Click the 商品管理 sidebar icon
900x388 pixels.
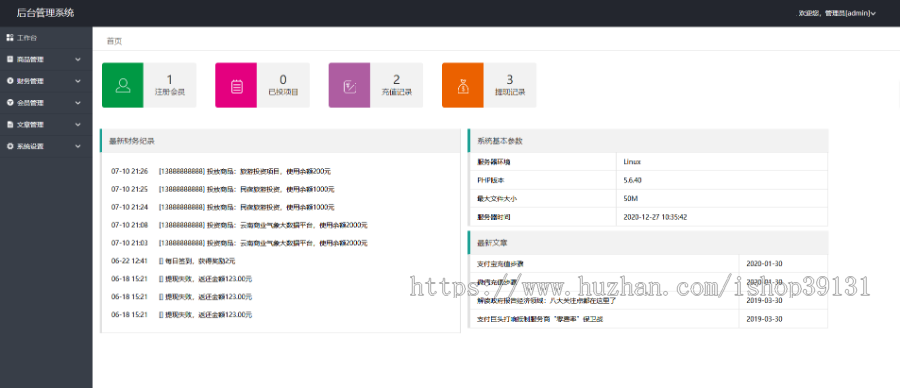(x=10, y=59)
